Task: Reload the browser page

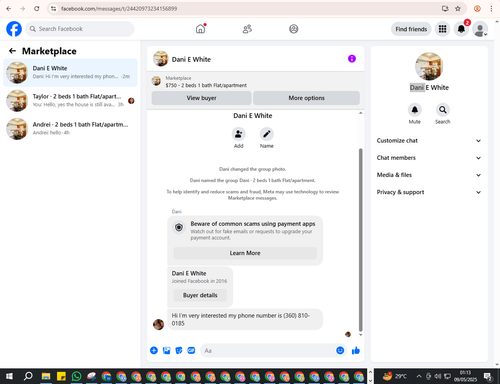Action: (37, 9)
